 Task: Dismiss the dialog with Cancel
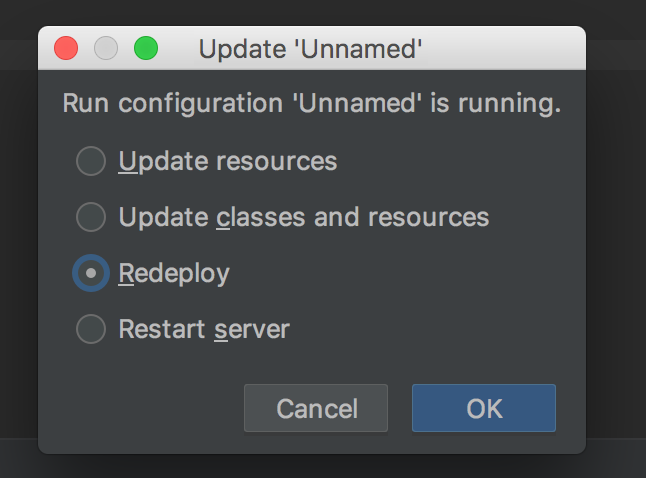[x=316, y=408]
